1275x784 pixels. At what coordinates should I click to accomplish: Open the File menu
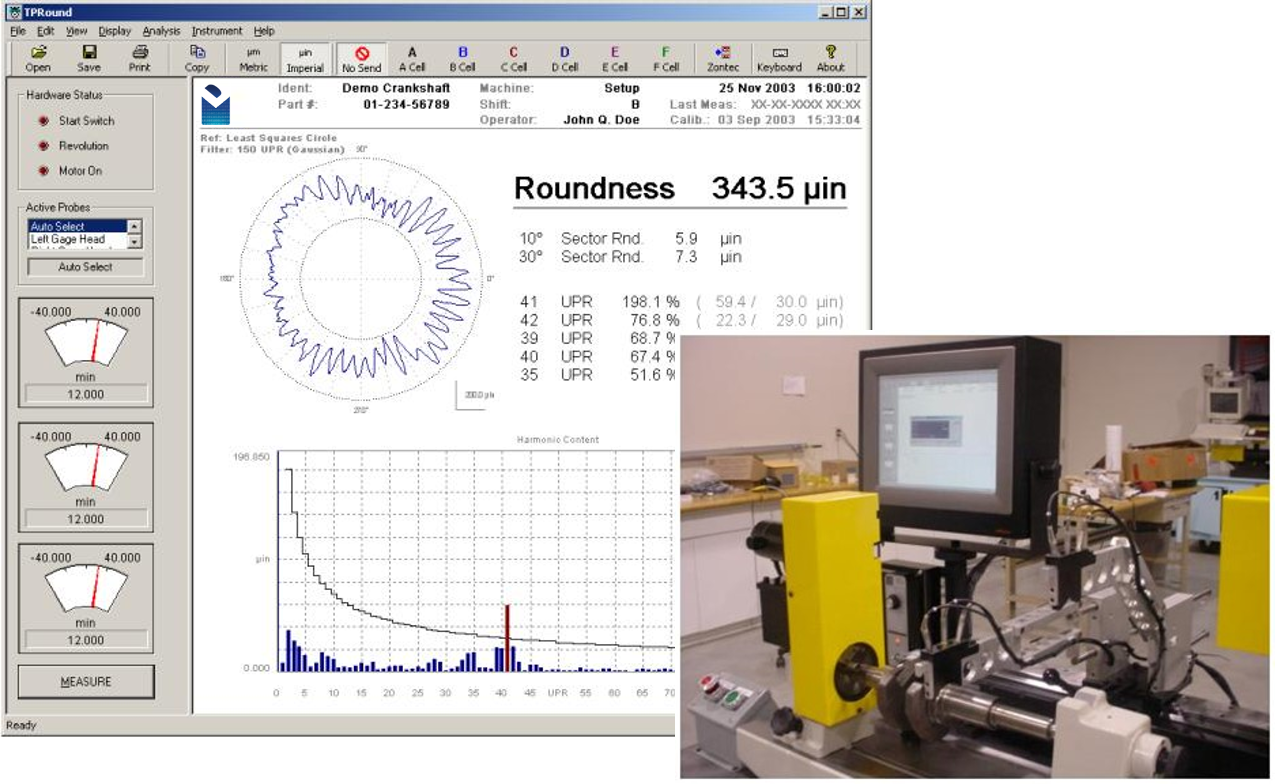point(18,31)
